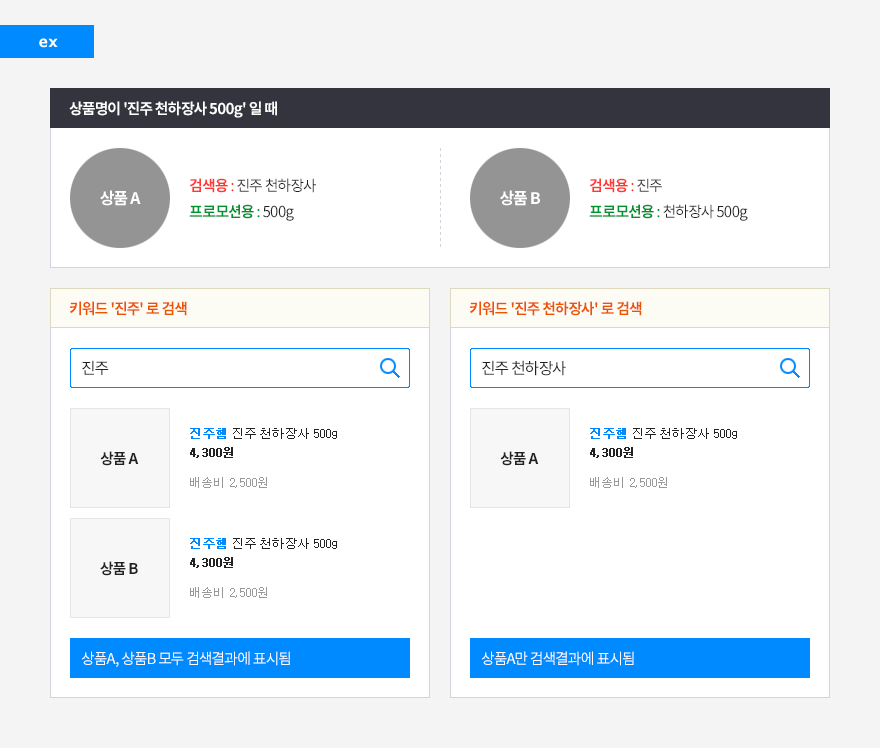
Task: Click the search icon in the '진주' search box
Action: point(389,368)
